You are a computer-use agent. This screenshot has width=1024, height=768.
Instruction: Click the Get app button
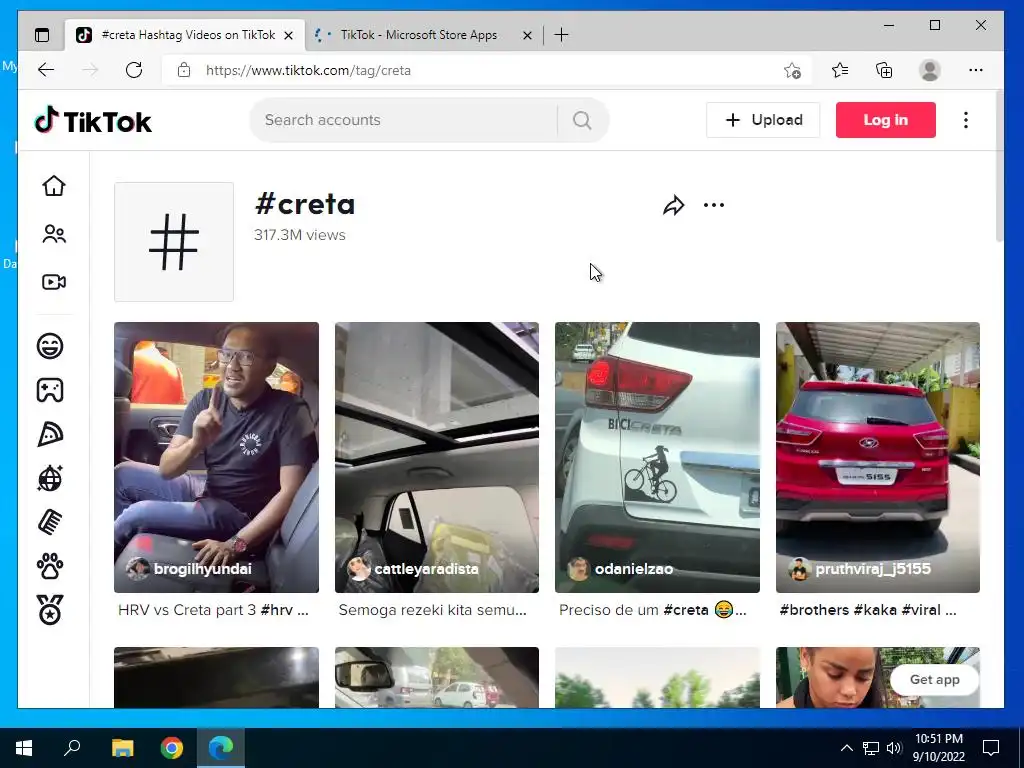click(x=935, y=680)
